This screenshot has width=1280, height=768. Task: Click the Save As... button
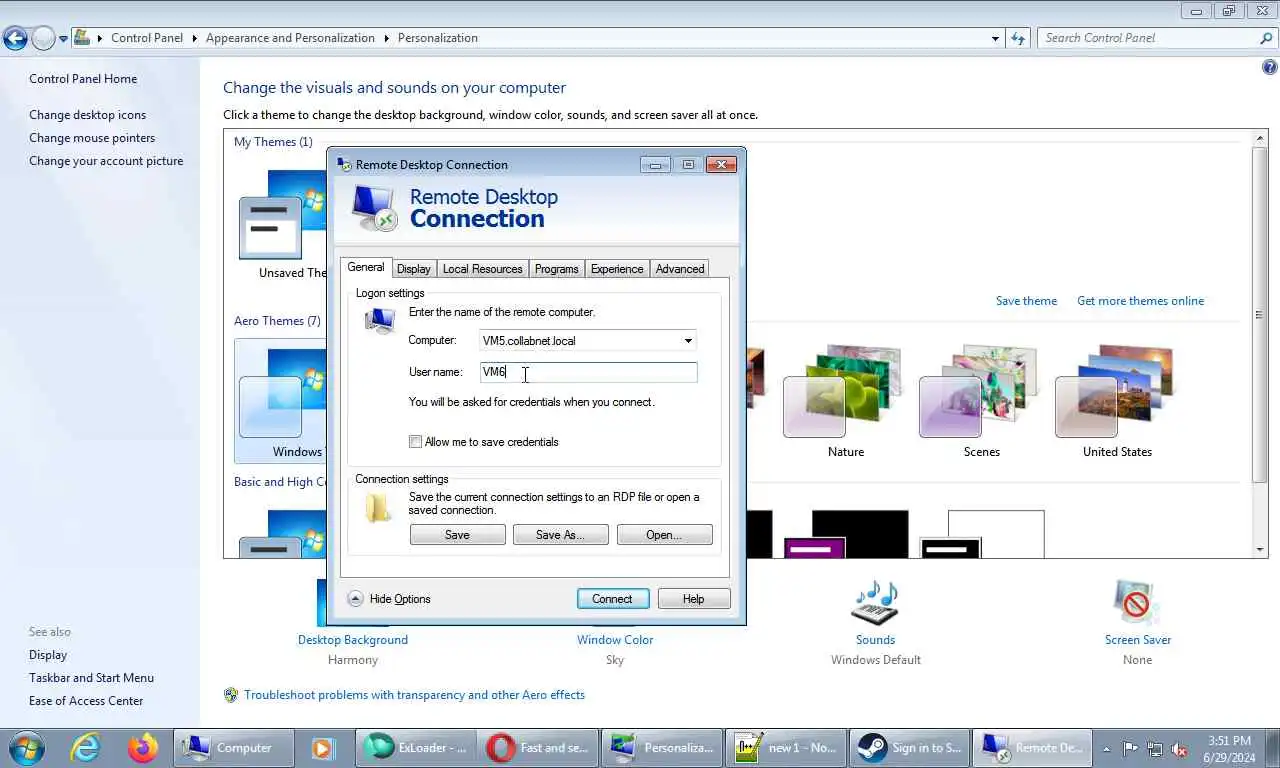[560, 535]
